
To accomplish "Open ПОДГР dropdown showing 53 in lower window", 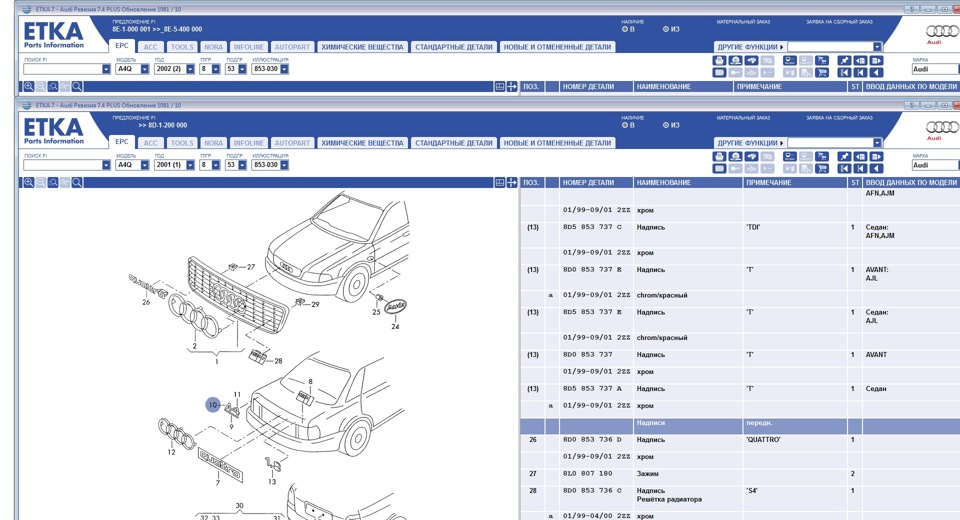I will tap(242, 165).
